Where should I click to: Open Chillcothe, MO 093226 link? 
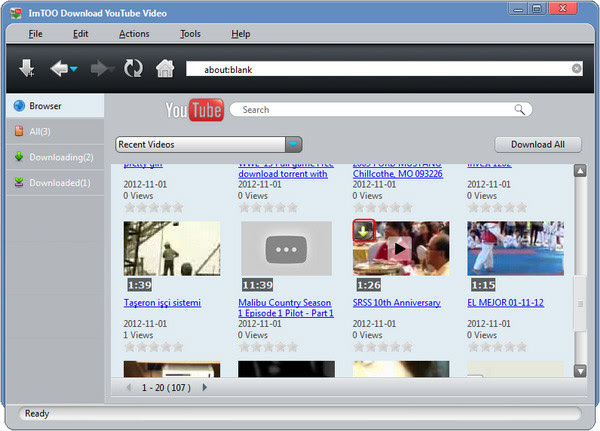tap(398, 174)
